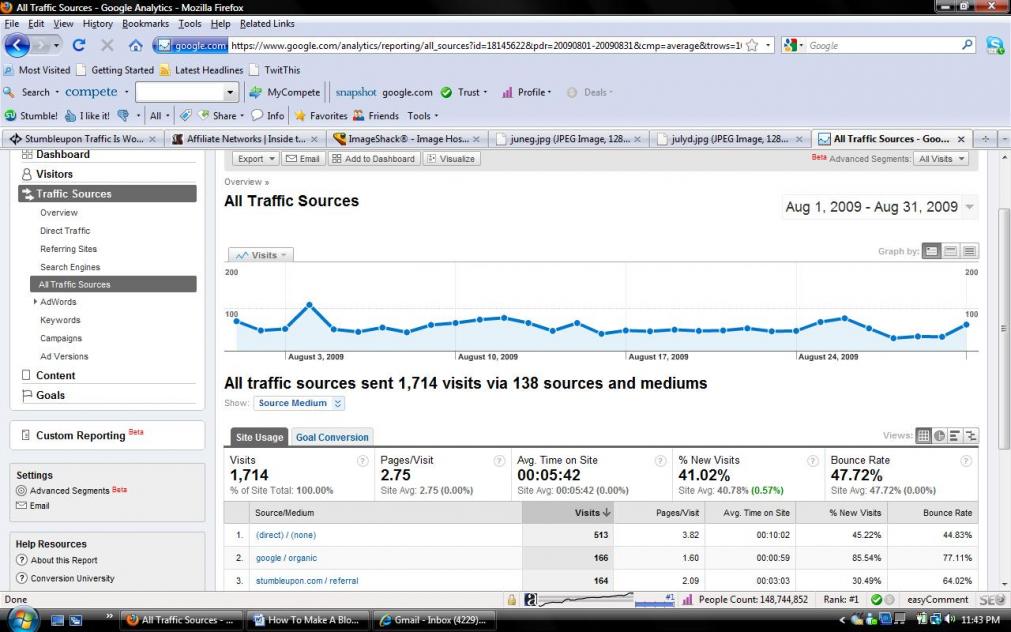Open the Tools menu in menu bar

[190, 24]
